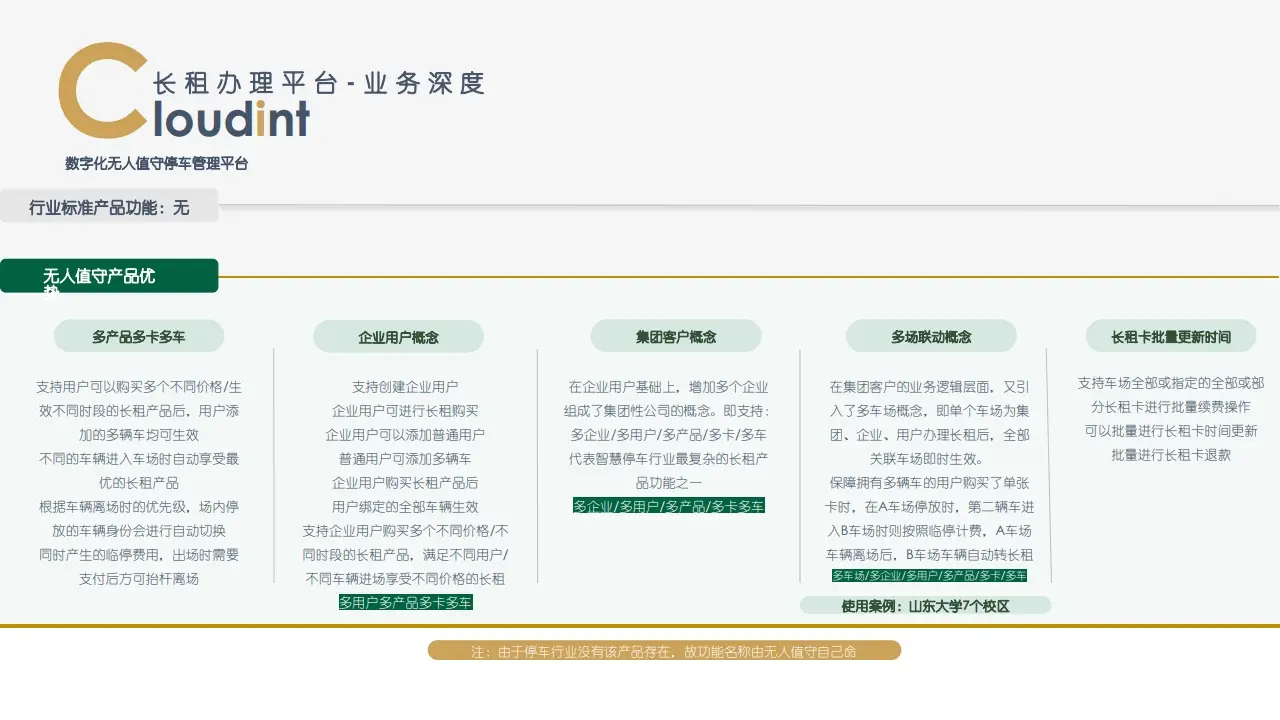The image size is (1280, 720).
Task: Select the highlighted 多企业/多用户/多产品/多卡多车 text
Action: [x=668, y=506]
